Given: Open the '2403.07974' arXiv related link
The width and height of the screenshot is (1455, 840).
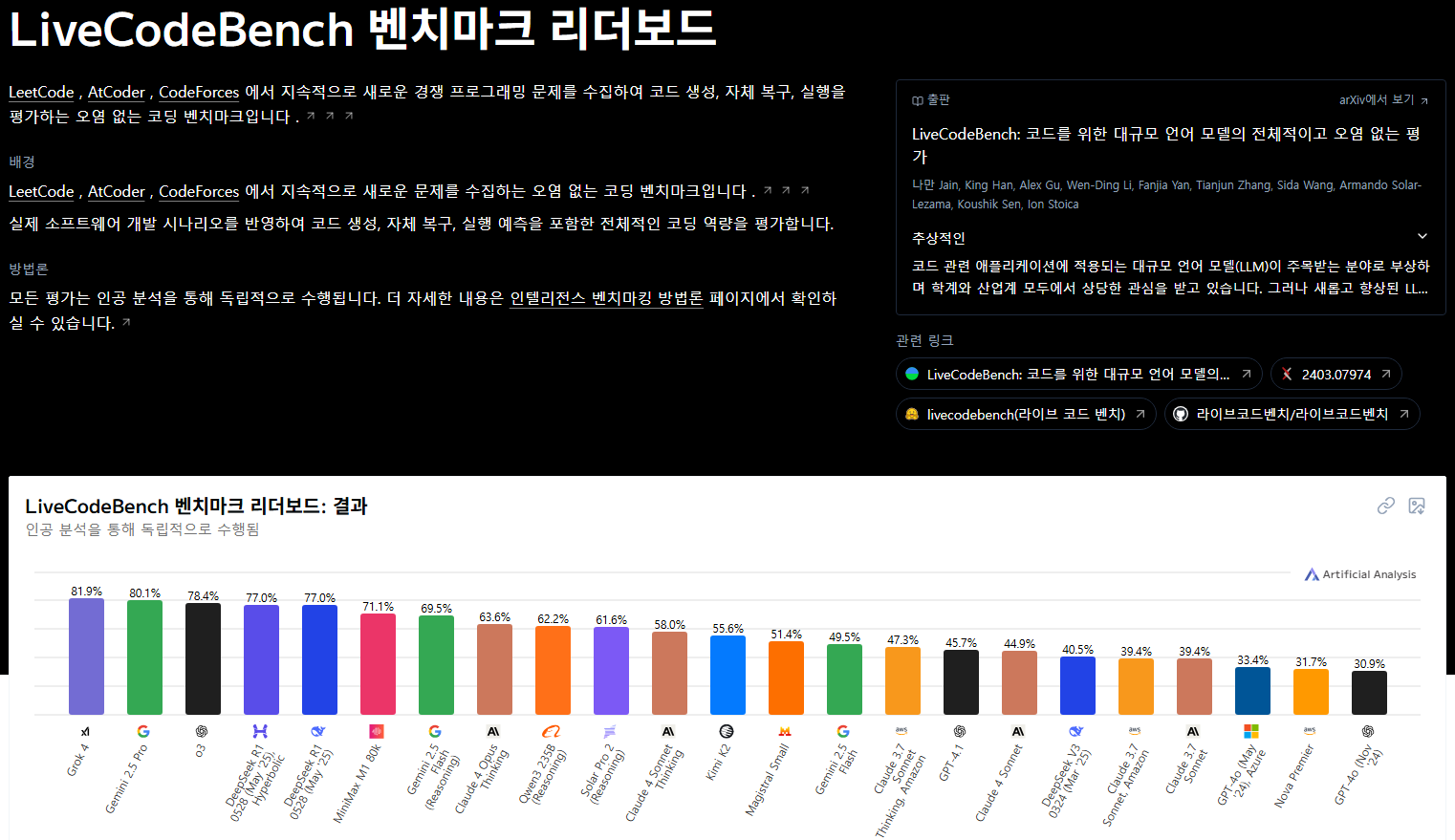Looking at the screenshot, I should 1336,374.
